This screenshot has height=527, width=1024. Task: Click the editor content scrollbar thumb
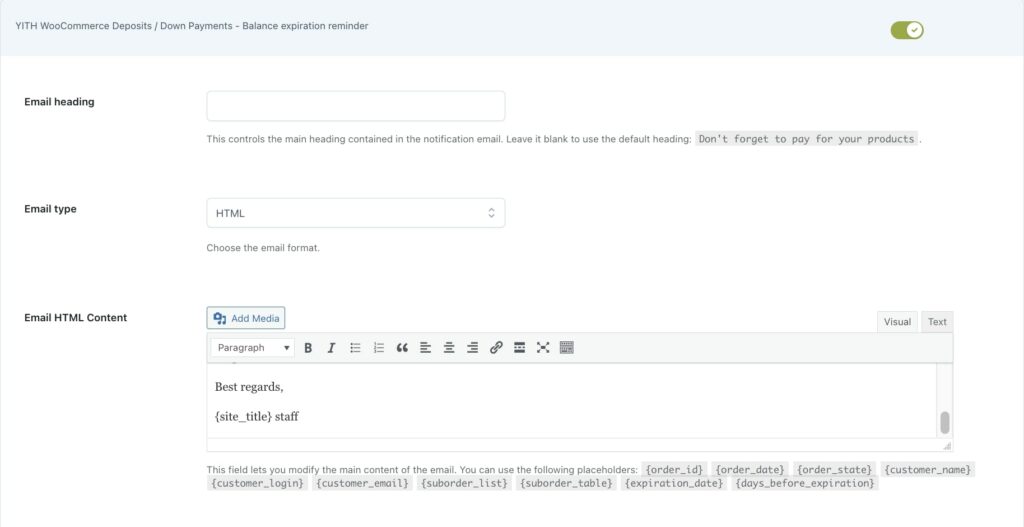click(944, 423)
